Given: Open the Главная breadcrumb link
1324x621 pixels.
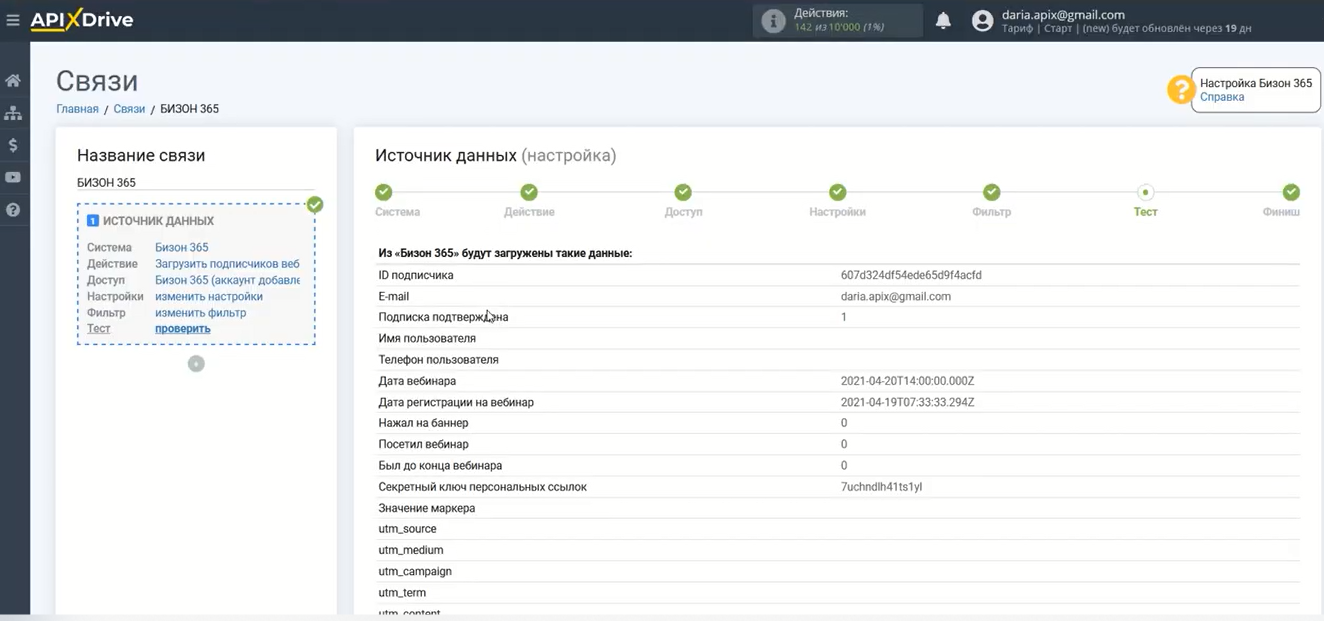Looking at the screenshot, I should 77,109.
